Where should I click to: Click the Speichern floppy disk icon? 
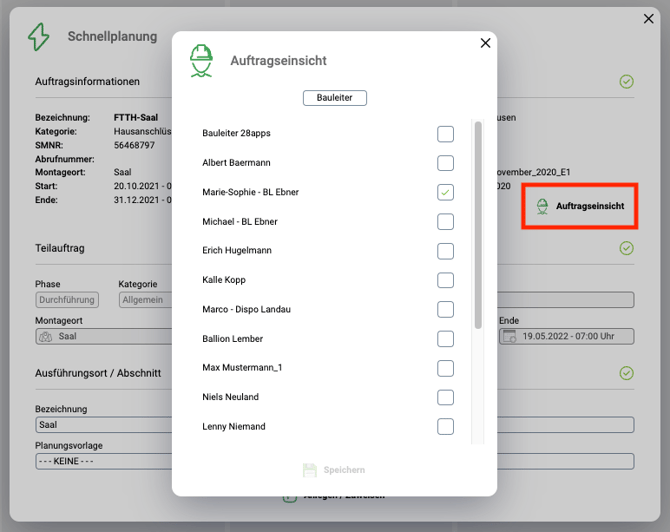pyautogui.click(x=310, y=470)
